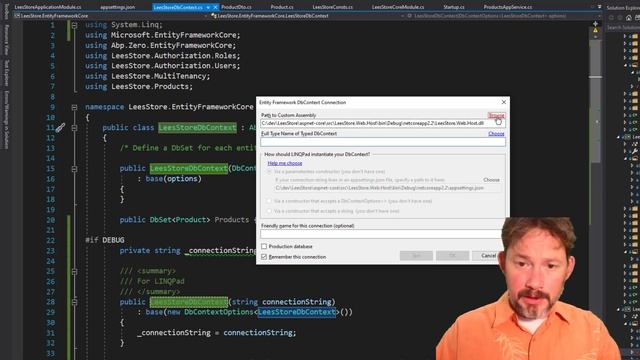Enable the Production database checkbox
This screenshot has height=360, width=640.
pyautogui.click(x=264, y=247)
